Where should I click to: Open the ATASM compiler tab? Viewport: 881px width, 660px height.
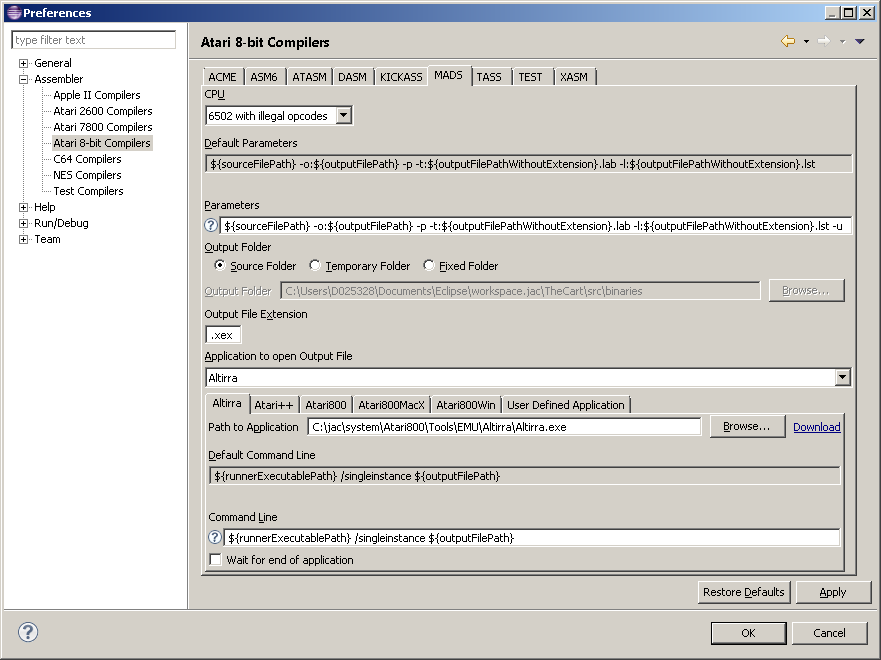click(309, 77)
